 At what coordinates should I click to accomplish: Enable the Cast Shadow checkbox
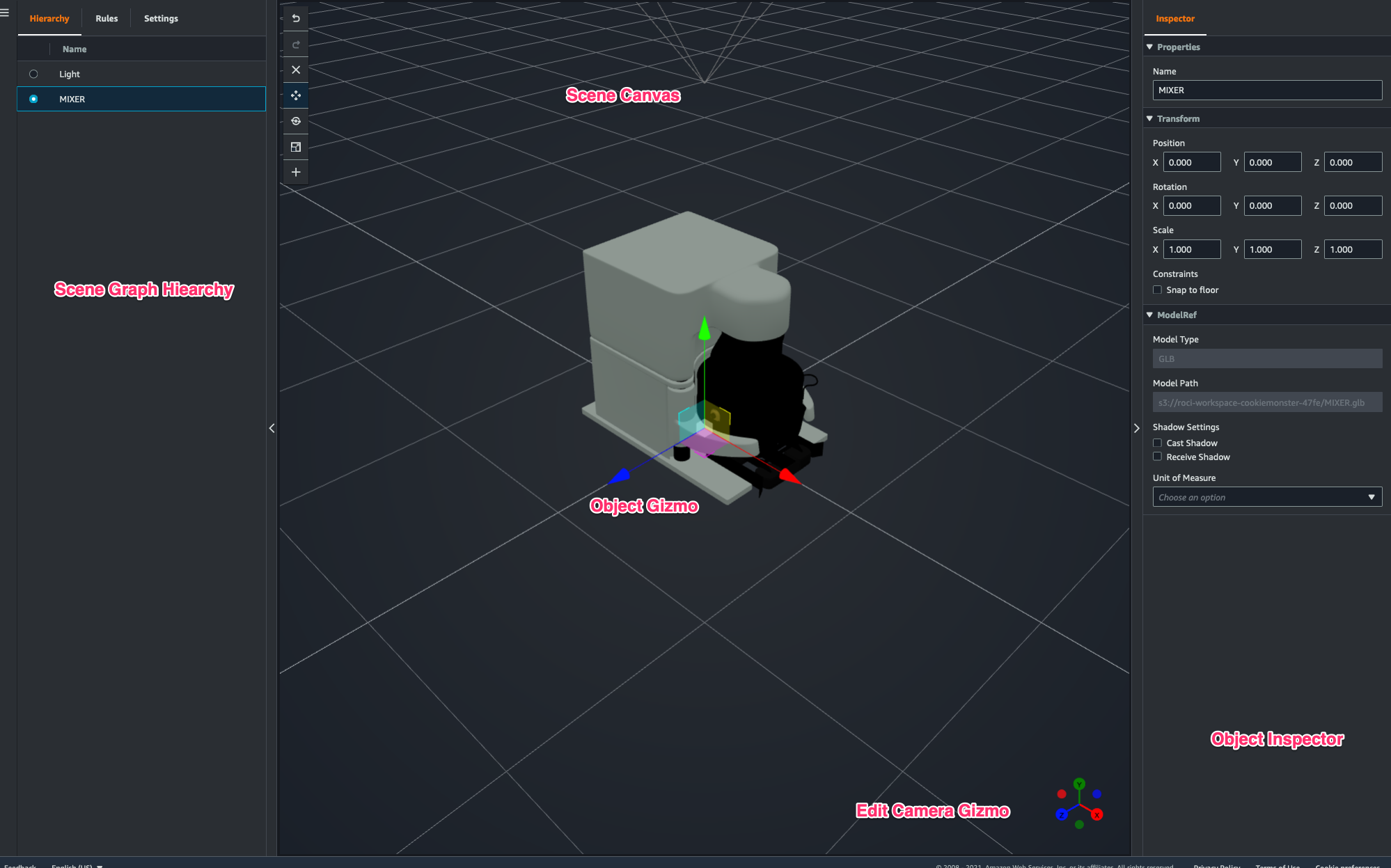click(x=1157, y=443)
